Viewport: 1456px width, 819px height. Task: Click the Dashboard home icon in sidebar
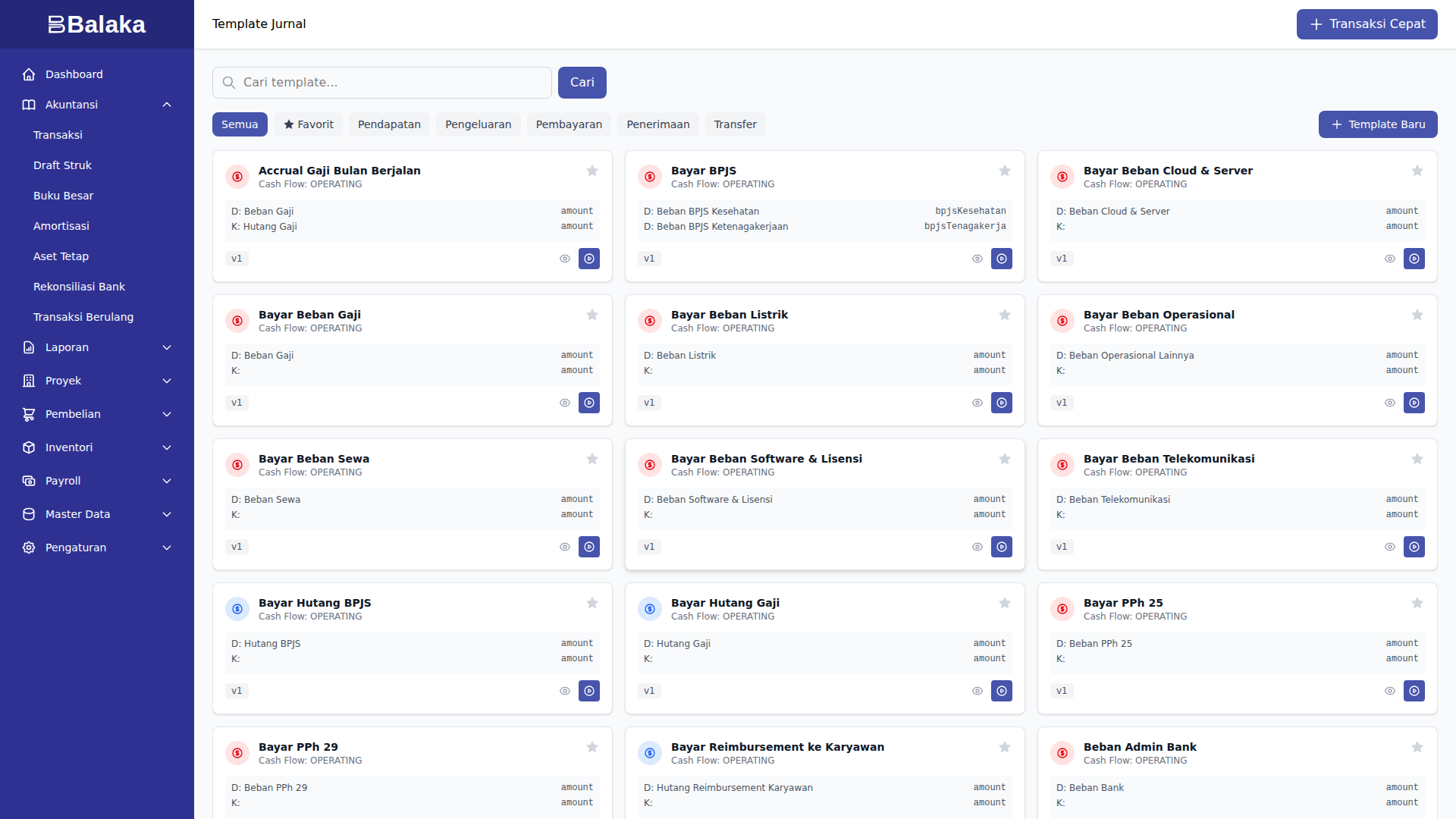(x=29, y=74)
